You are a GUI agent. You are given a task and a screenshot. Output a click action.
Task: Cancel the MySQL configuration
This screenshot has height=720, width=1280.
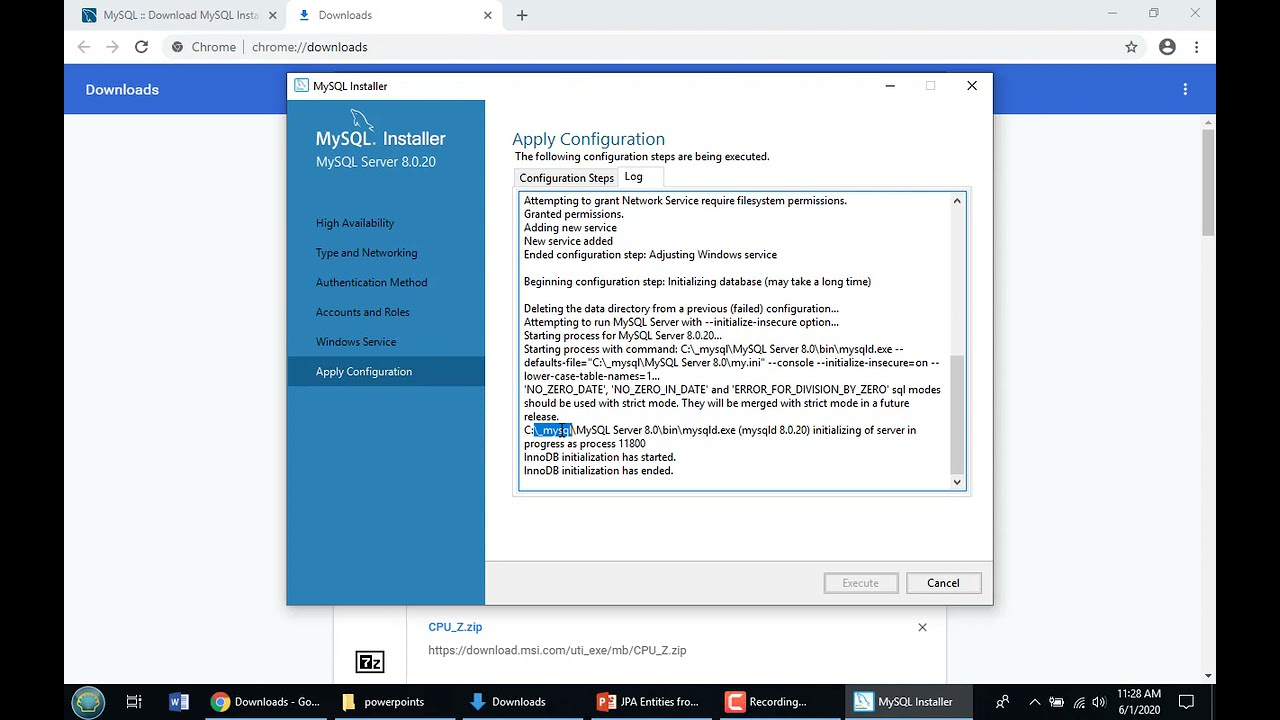(943, 583)
